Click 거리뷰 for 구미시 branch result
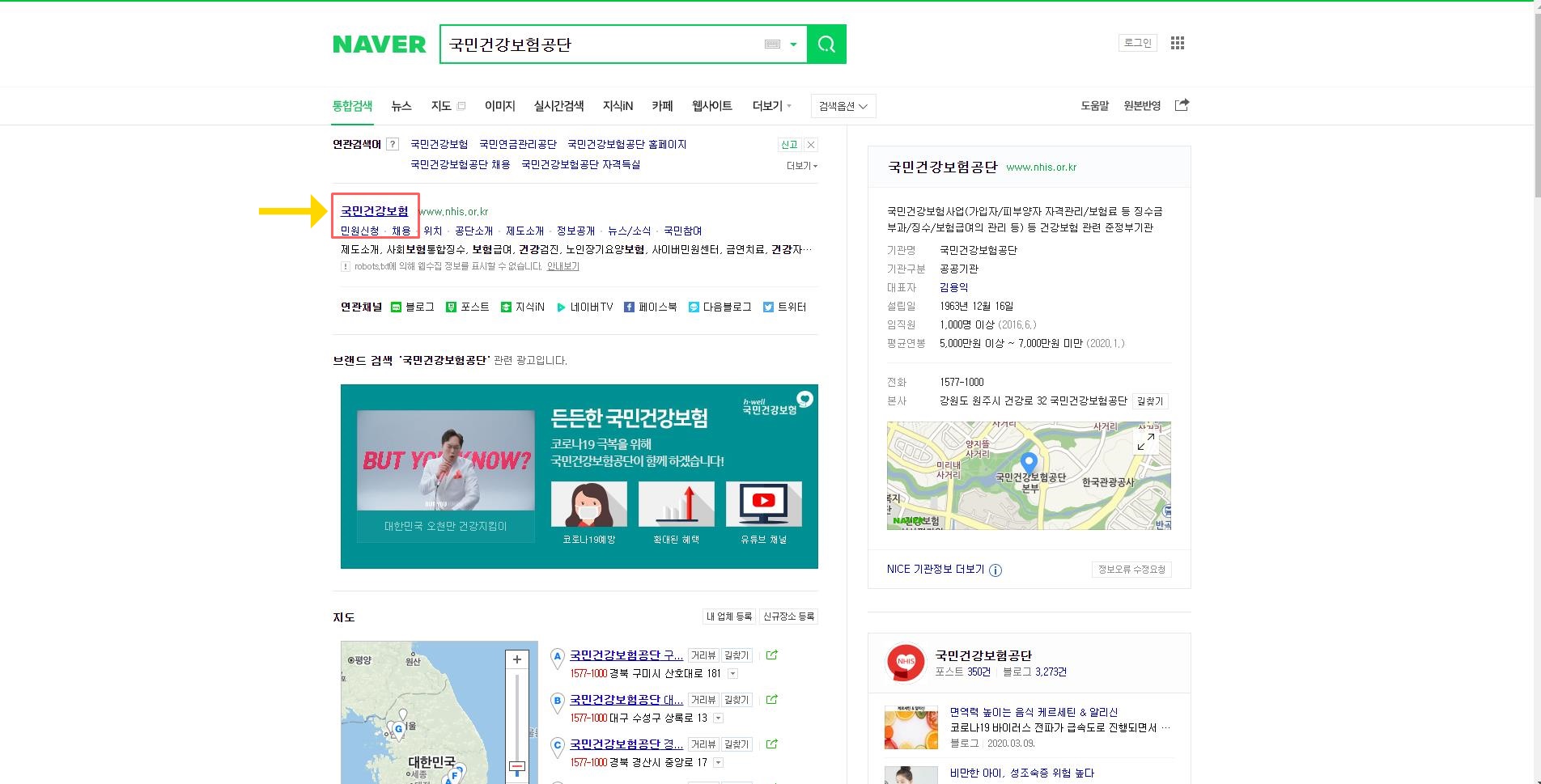Image resolution: width=1541 pixels, height=784 pixels. (x=703, y=655)
